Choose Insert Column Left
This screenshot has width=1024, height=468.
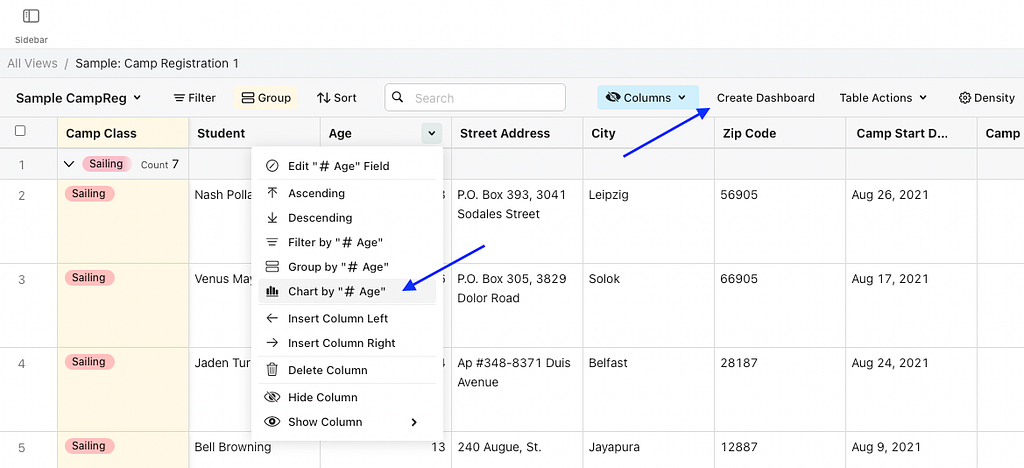click(x=347, y=319)
